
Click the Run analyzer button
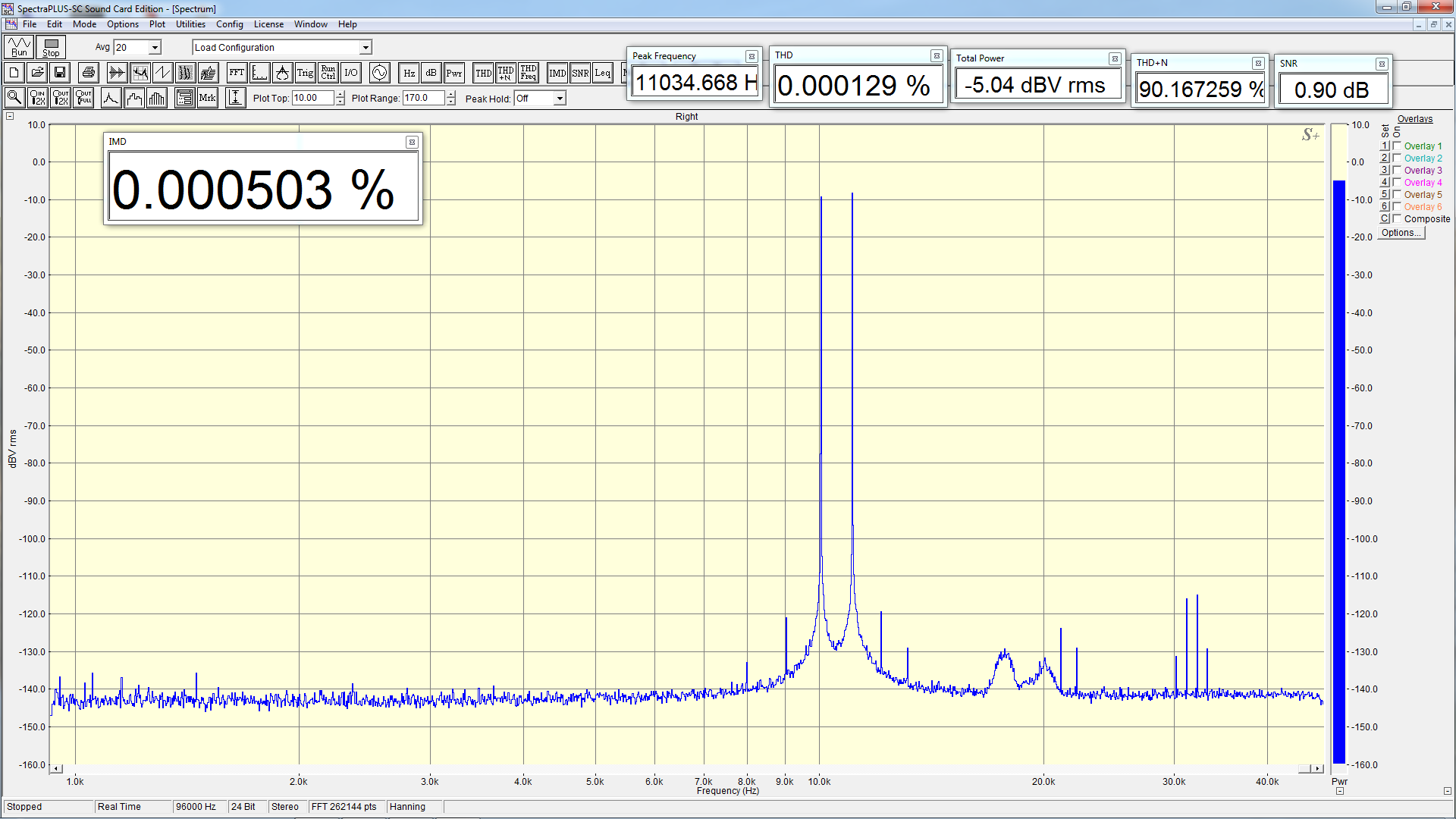coord(19,47)
